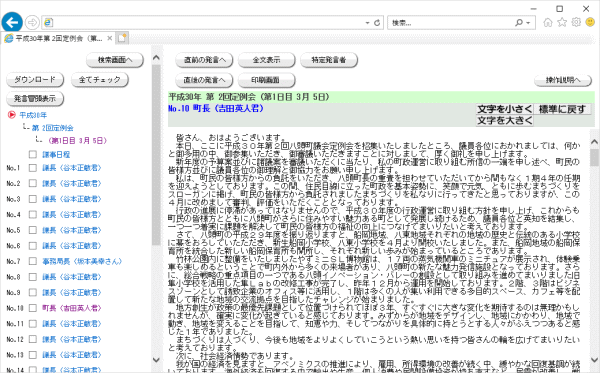Open the No.1 議長(谷本正敏君) link
The image size is (600, 373).
point(72,168)
